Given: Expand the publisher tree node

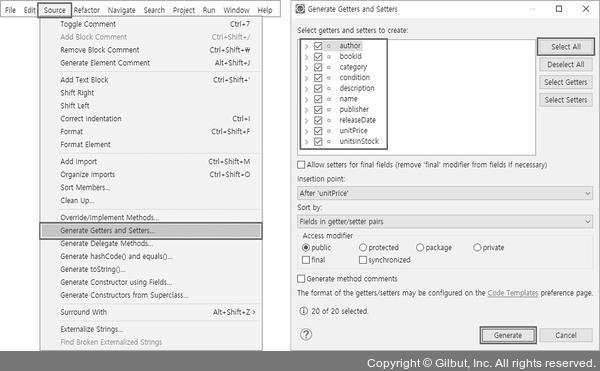Looking at the screenshot, I should [306, 110].
